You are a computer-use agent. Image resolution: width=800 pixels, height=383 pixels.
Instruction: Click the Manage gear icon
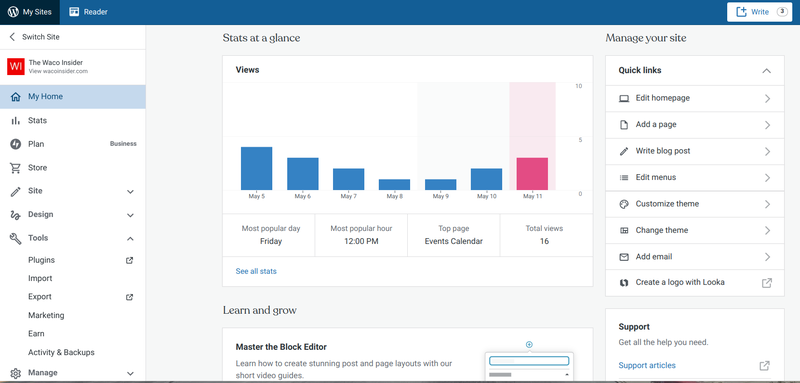click(x=16, y=373)
